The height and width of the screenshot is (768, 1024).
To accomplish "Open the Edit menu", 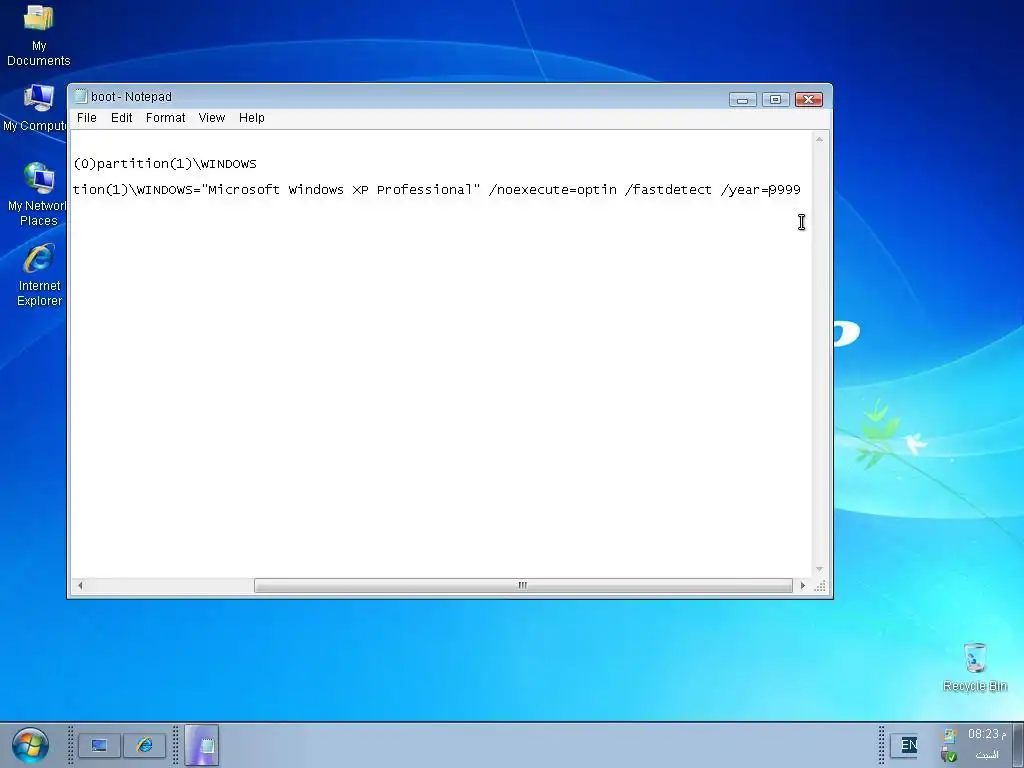I will pos(121,118).
